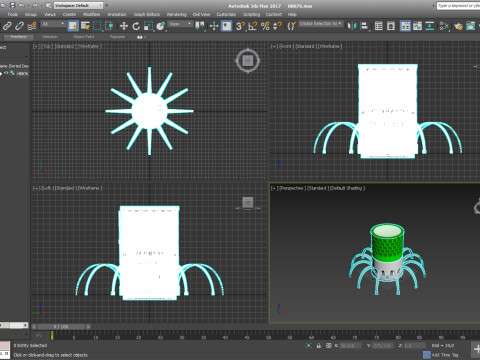Open the Material Editor icon

click(x=444, y=26)
